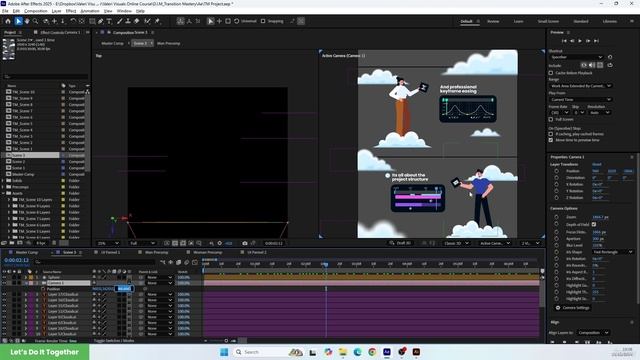Open parent dropdown for Sphere layer
Viewport: 640px width, 360px height.
tap(159, 278)
